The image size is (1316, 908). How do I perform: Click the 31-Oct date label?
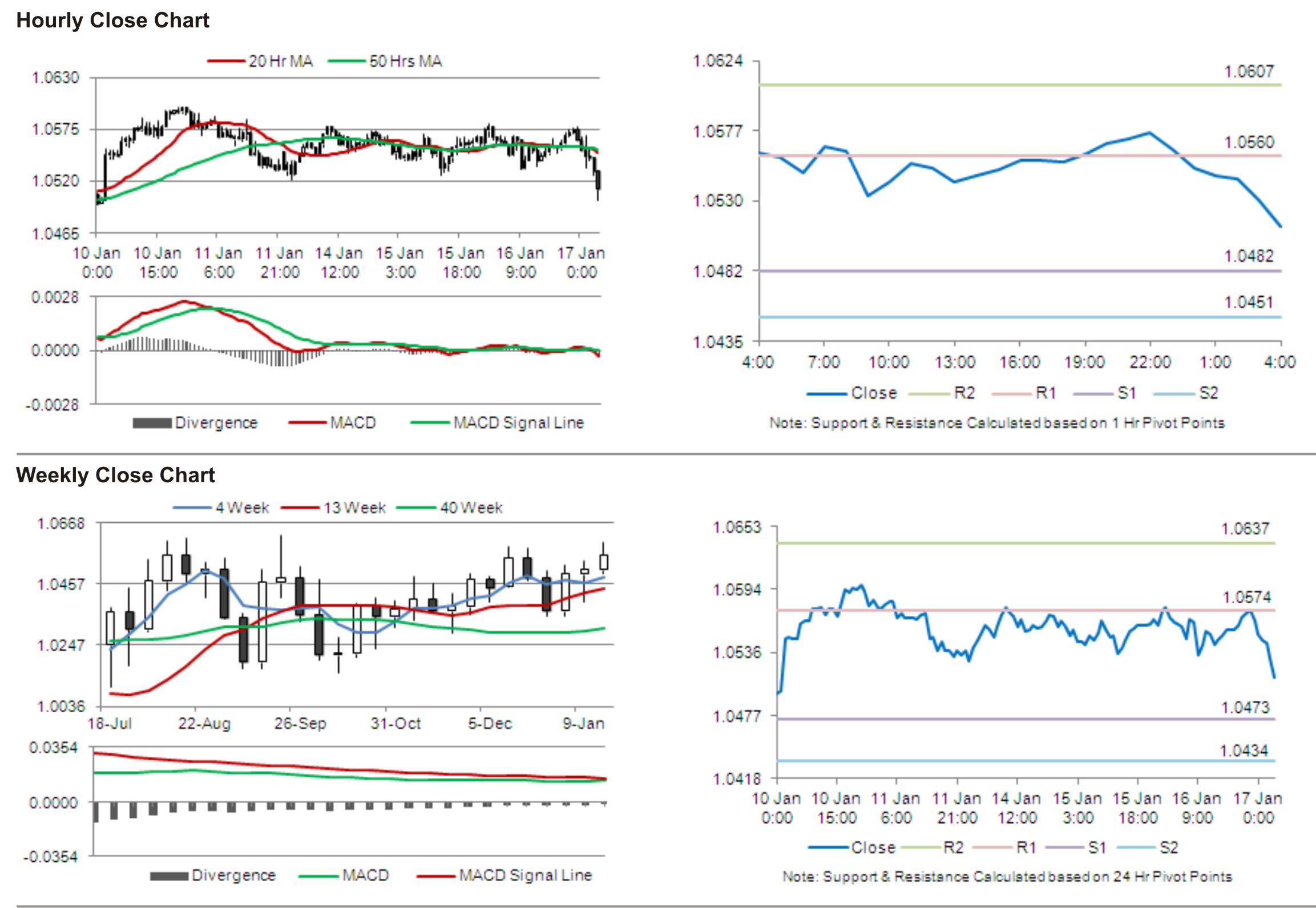pos(395,724)
